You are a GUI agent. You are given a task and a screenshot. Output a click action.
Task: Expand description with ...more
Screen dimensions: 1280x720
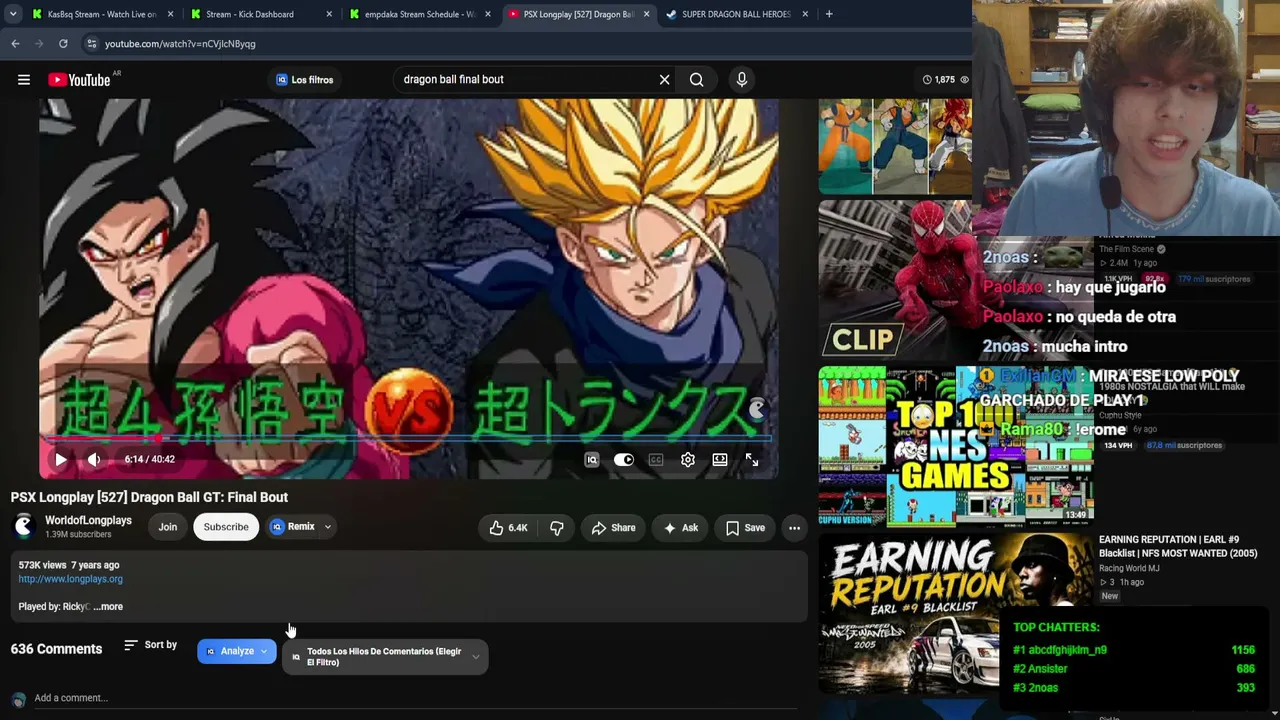point(108,607)
